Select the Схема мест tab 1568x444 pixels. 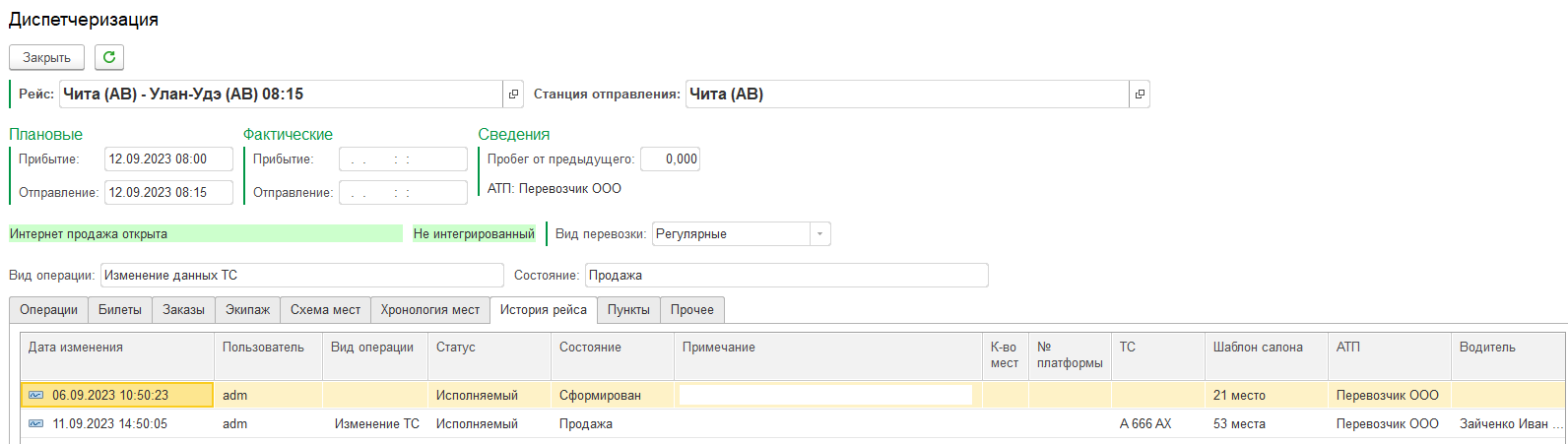pos(325,310)
